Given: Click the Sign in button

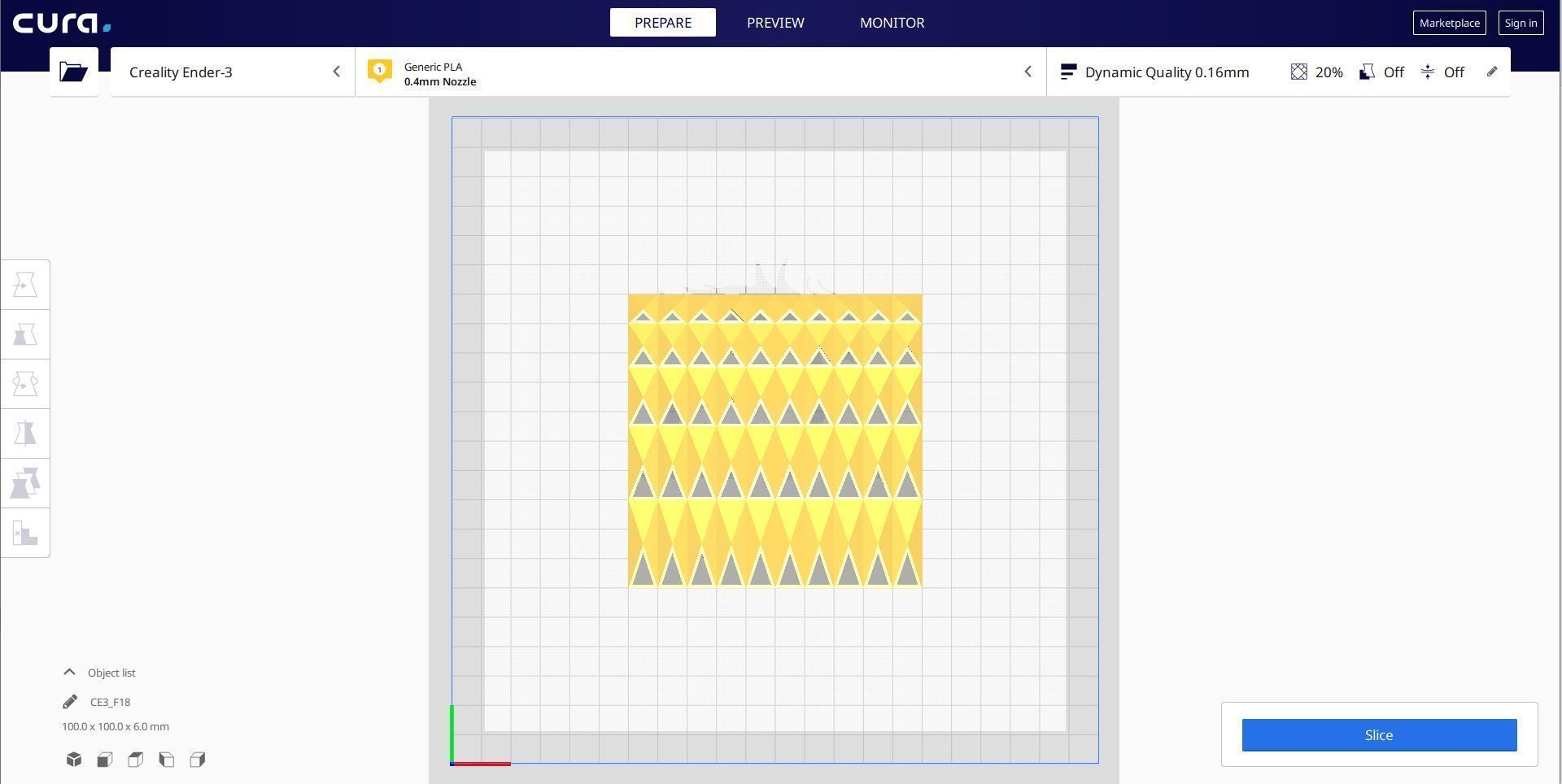Looking at the screenshot, I should coord(1521,23).
